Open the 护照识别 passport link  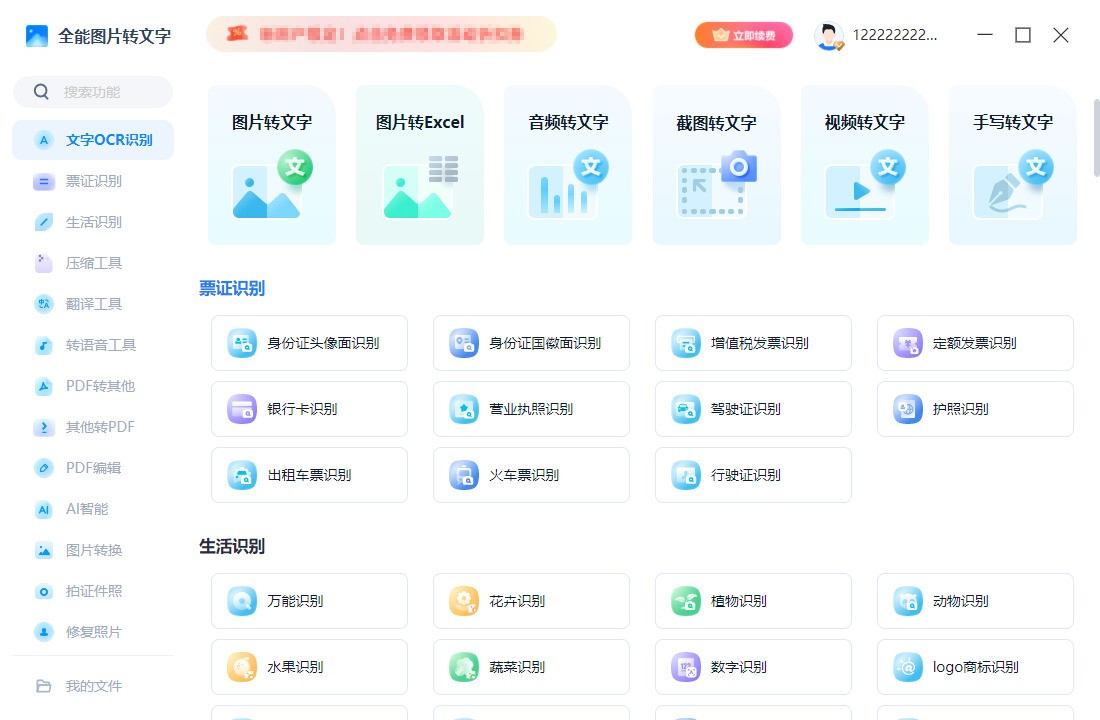pos(975,408)
